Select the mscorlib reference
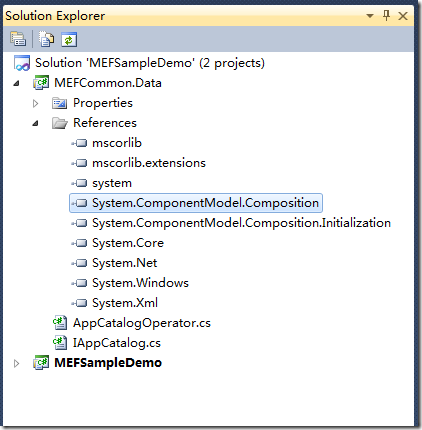422x430 pixels. tap(117, 143)
